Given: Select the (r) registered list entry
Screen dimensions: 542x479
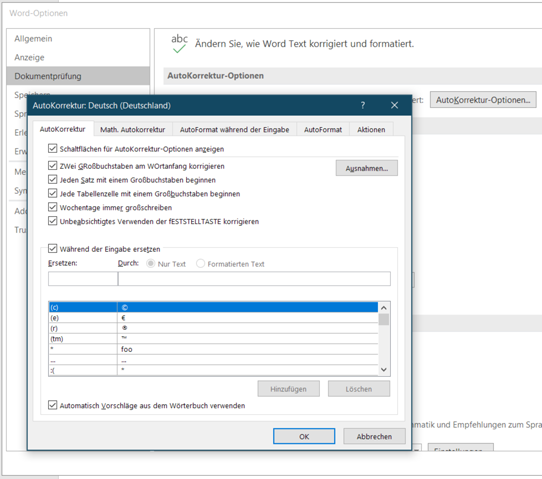Looking at the screenshot, I should 213,328.
